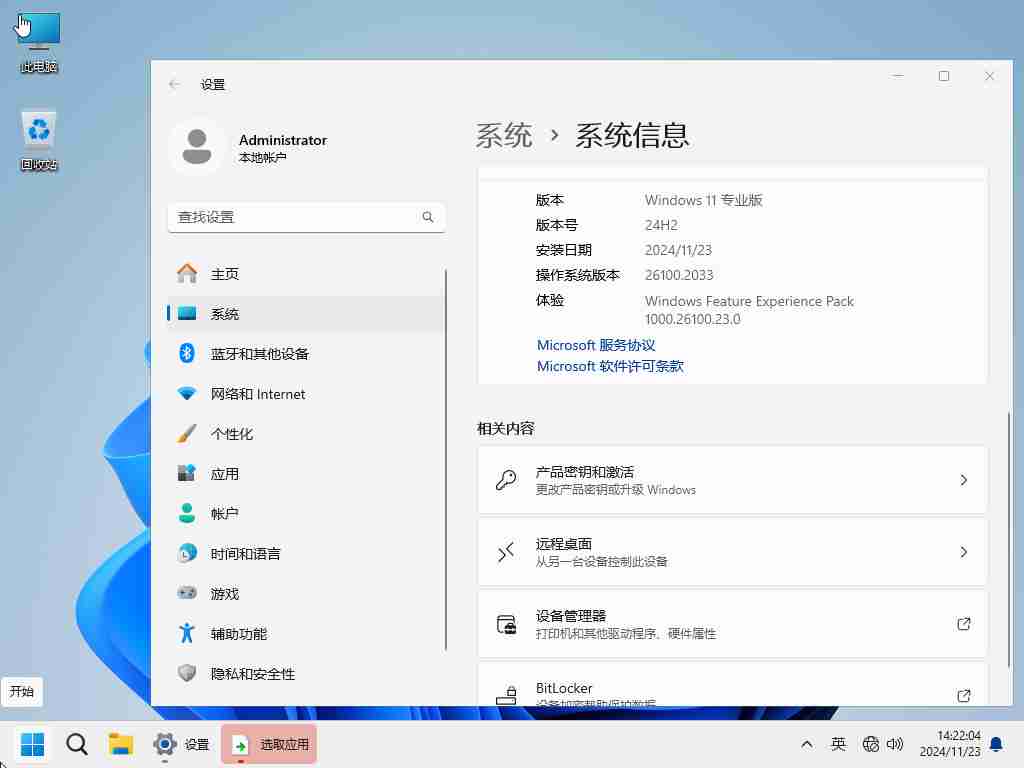
Task: Select 主页 in the settings sidebar
Action: (225, 273)
